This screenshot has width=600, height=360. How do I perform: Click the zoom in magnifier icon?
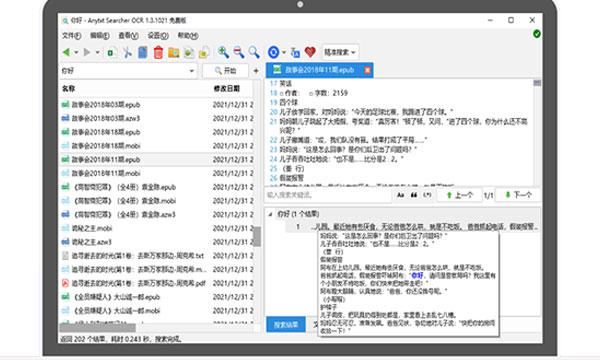coord(223,52)
